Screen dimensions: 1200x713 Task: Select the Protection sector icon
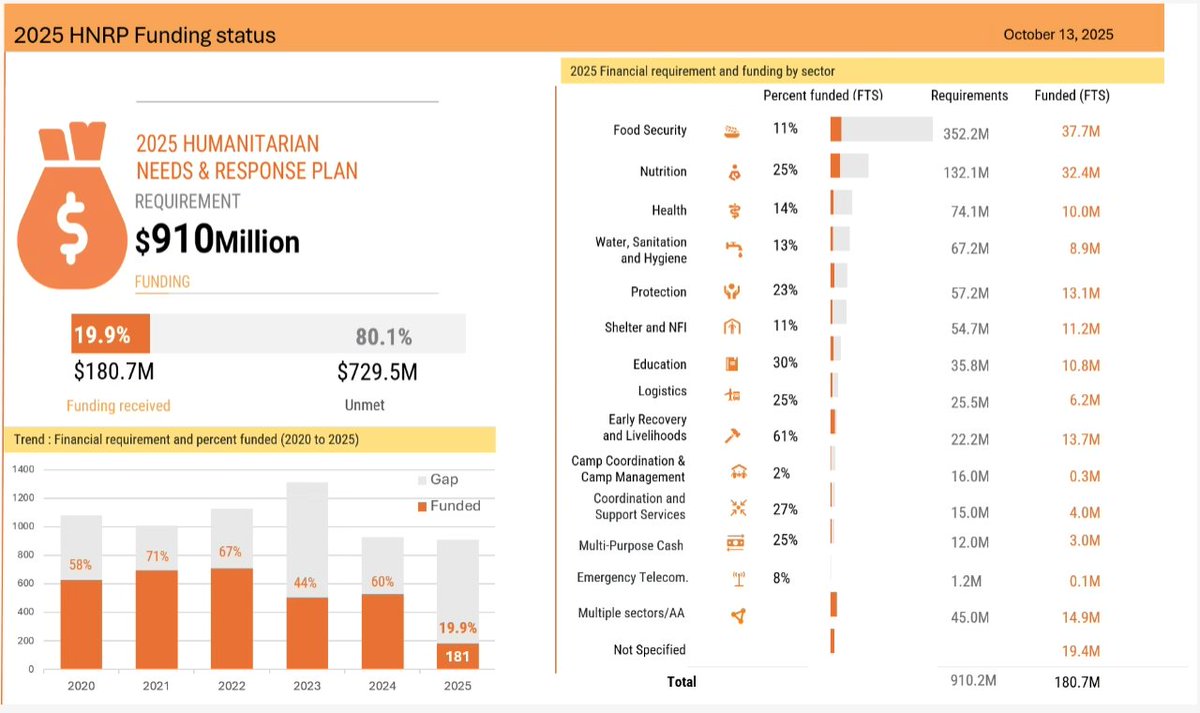(x=733, y=292)
